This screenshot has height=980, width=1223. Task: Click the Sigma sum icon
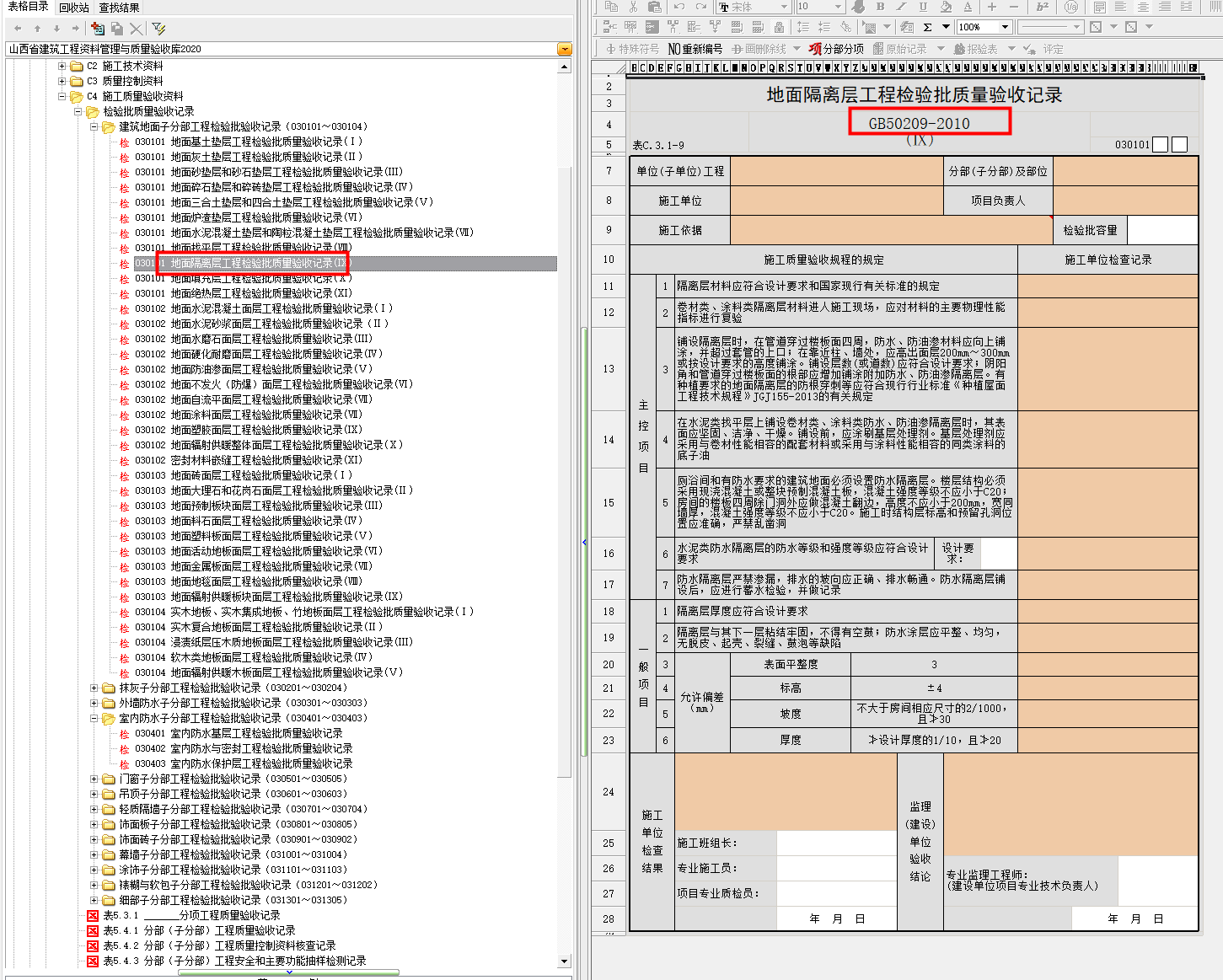pos(927,27)
